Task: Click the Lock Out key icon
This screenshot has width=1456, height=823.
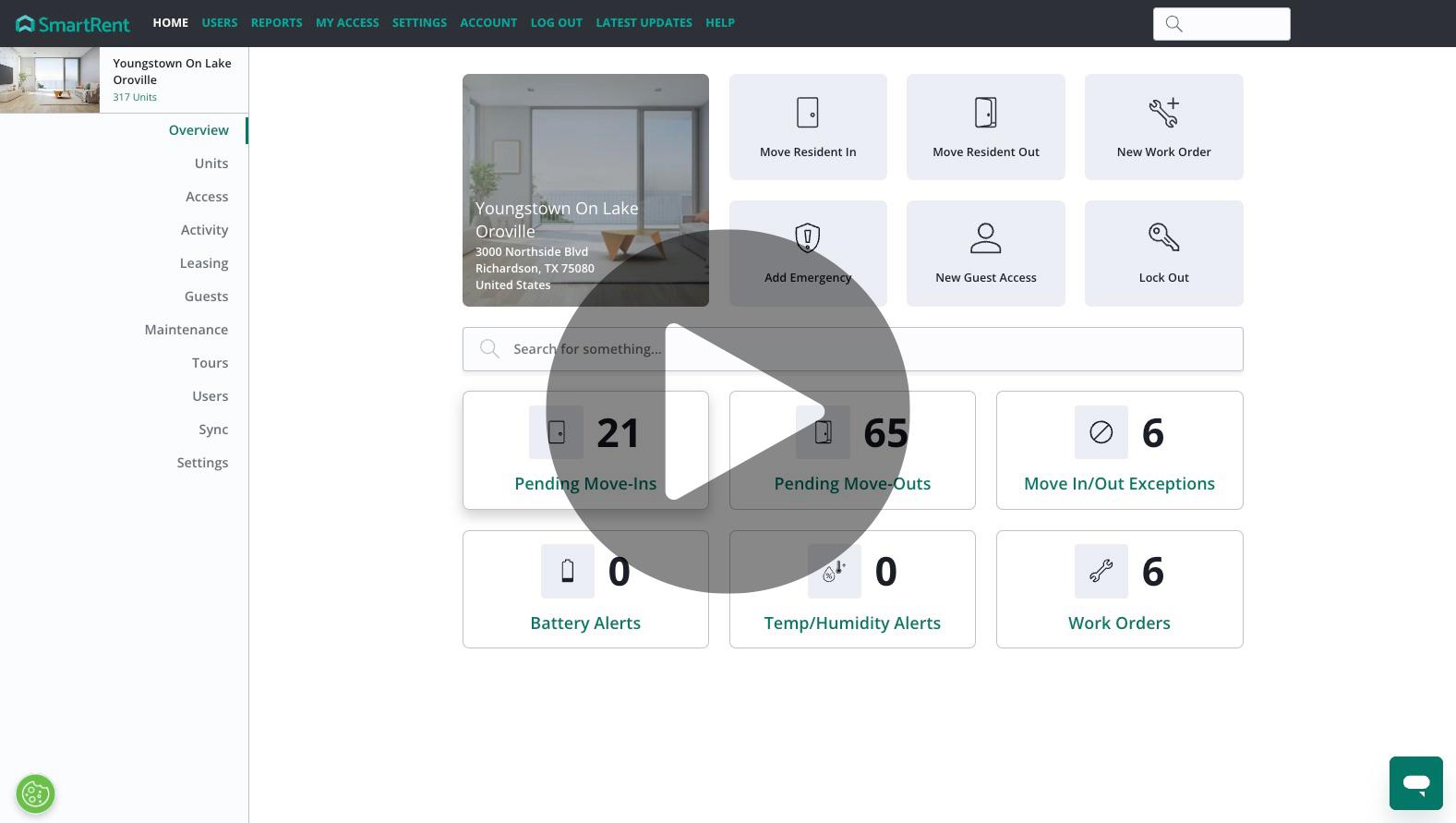Action: [1163, 238]
